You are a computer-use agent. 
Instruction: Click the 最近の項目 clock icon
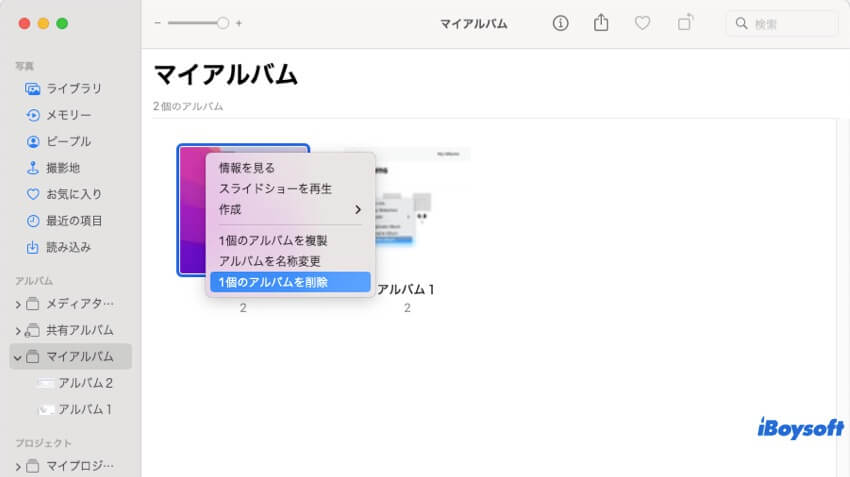coord(33,221)
